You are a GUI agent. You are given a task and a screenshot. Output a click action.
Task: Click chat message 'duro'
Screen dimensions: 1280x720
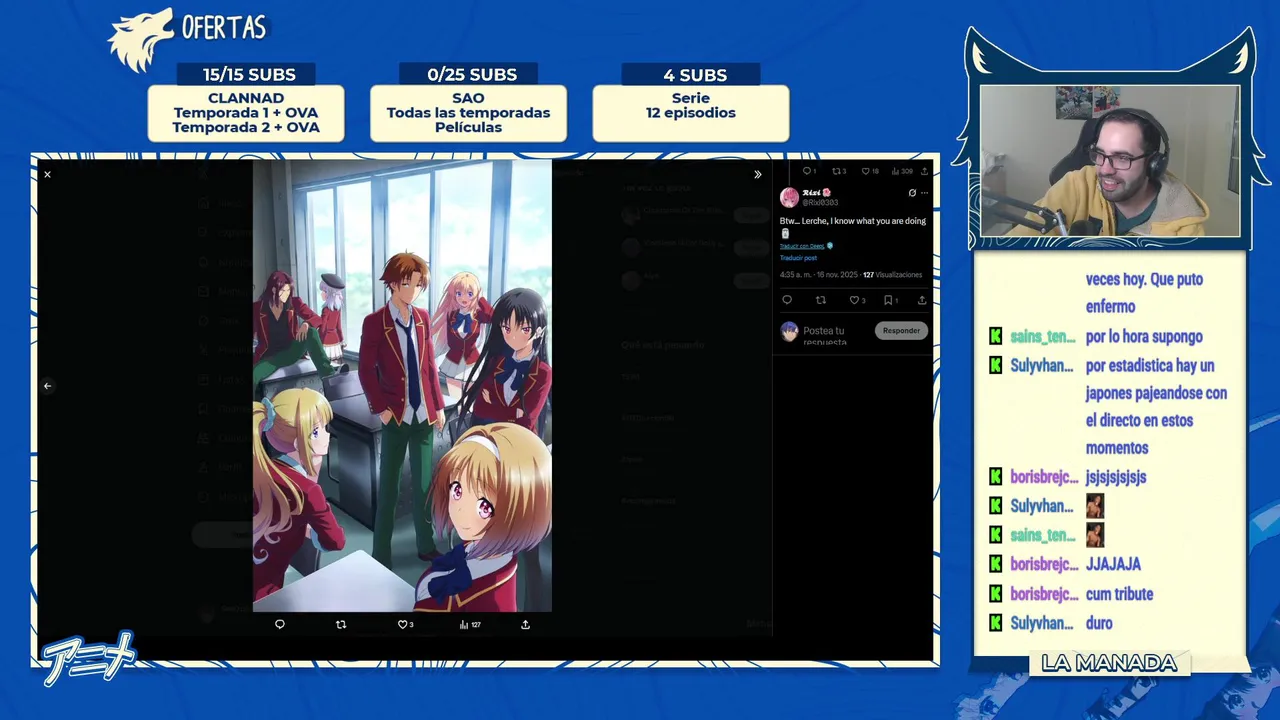pos(1099,623)
